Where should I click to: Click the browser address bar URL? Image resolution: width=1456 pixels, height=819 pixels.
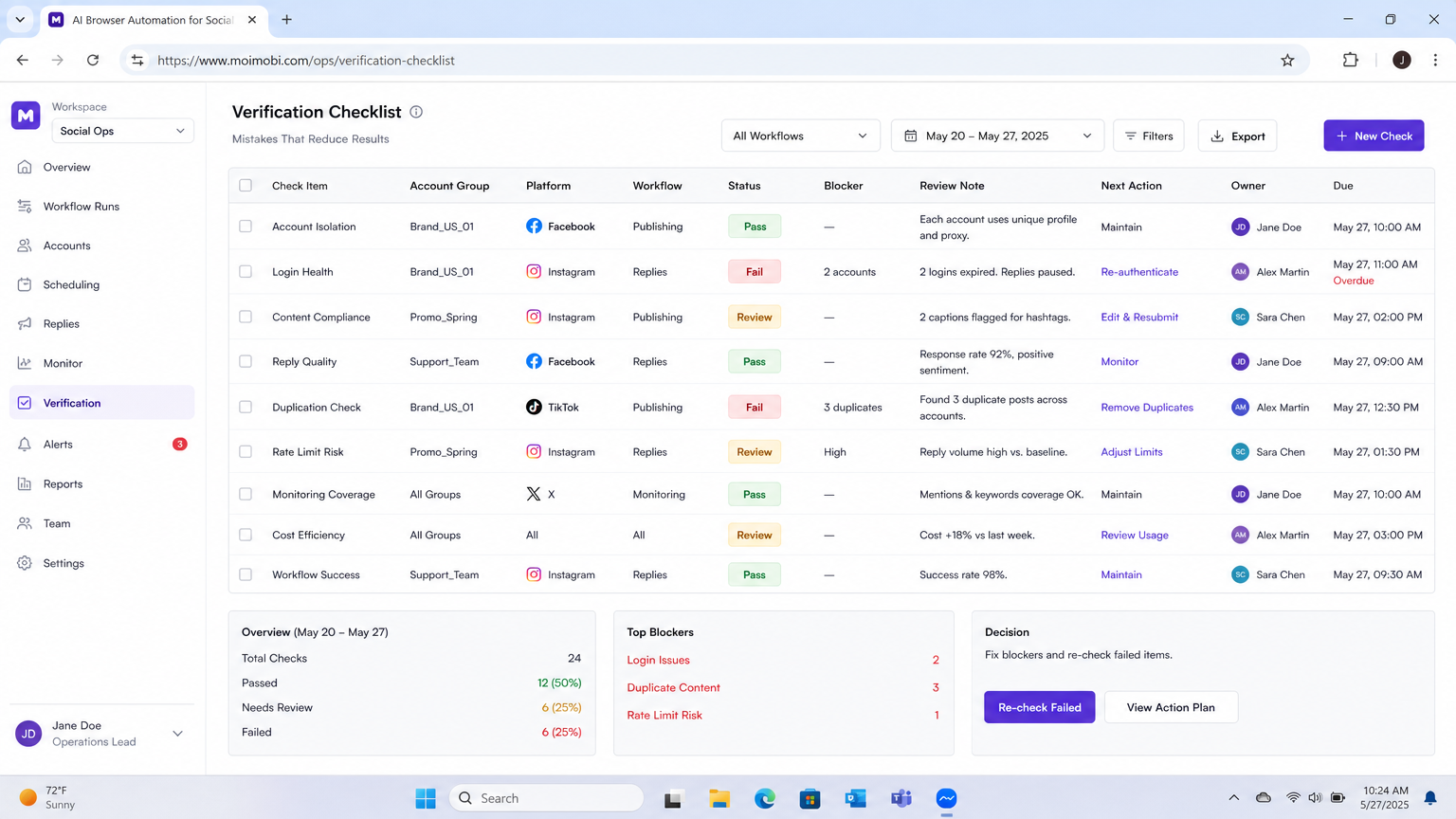[x=305, y=61]
